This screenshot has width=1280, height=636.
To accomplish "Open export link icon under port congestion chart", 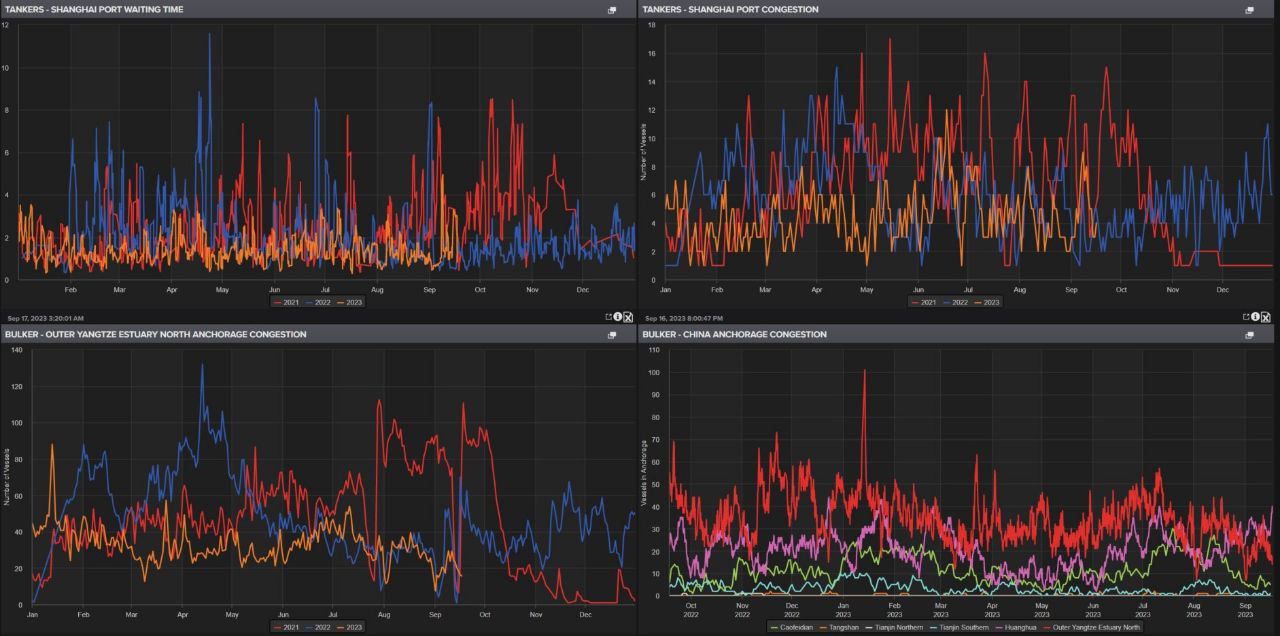I will coord(1246,317).
